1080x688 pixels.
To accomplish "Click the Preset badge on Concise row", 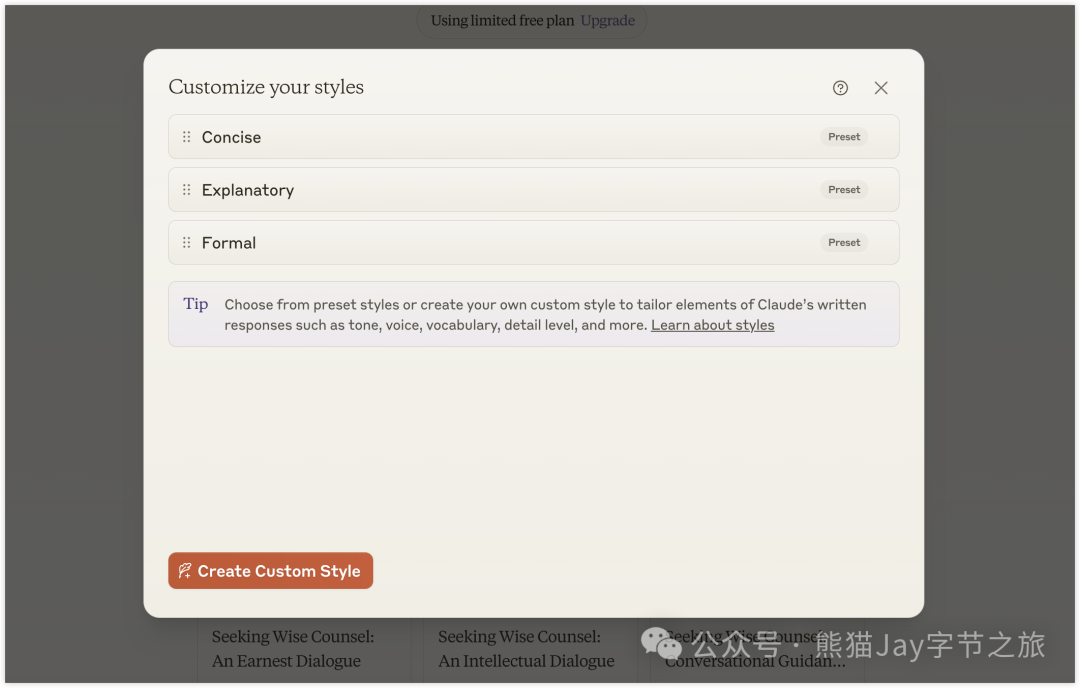I will [844, 136].
